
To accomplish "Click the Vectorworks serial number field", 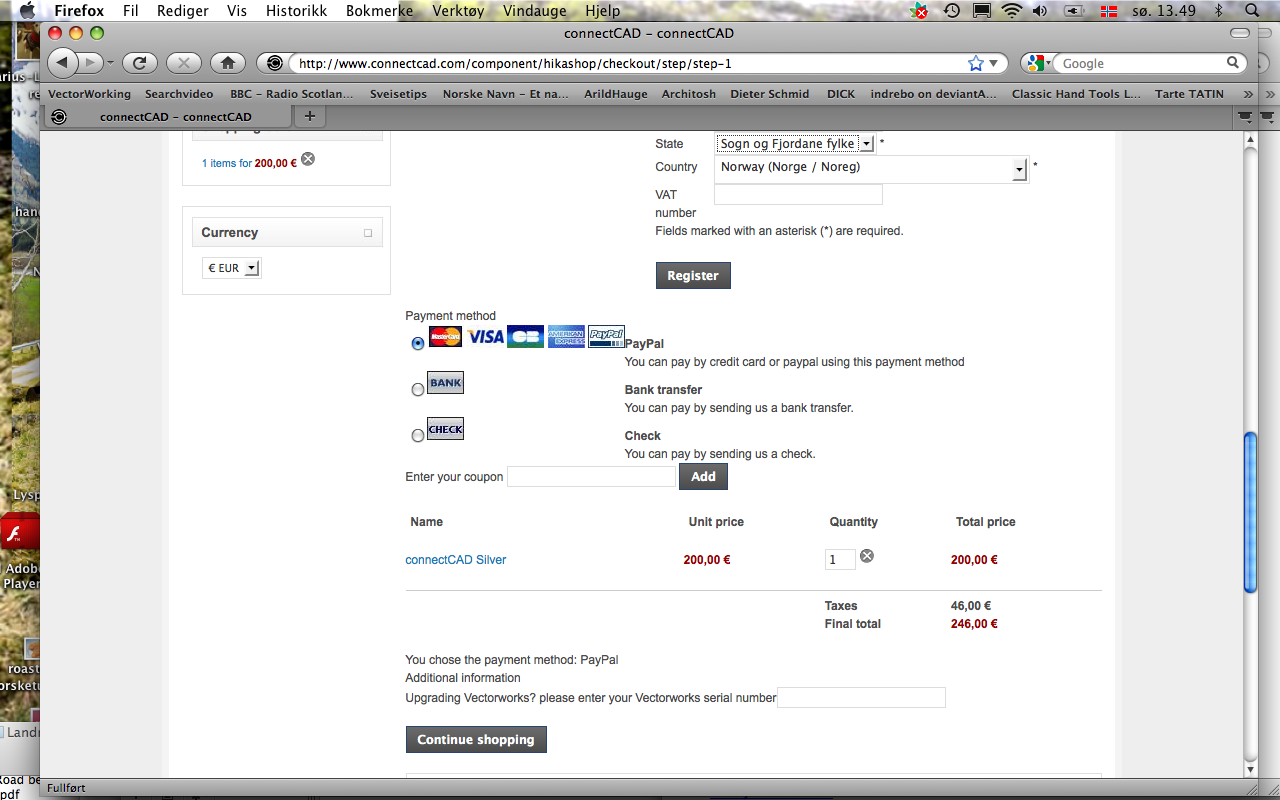I will (x=861, y=697).
